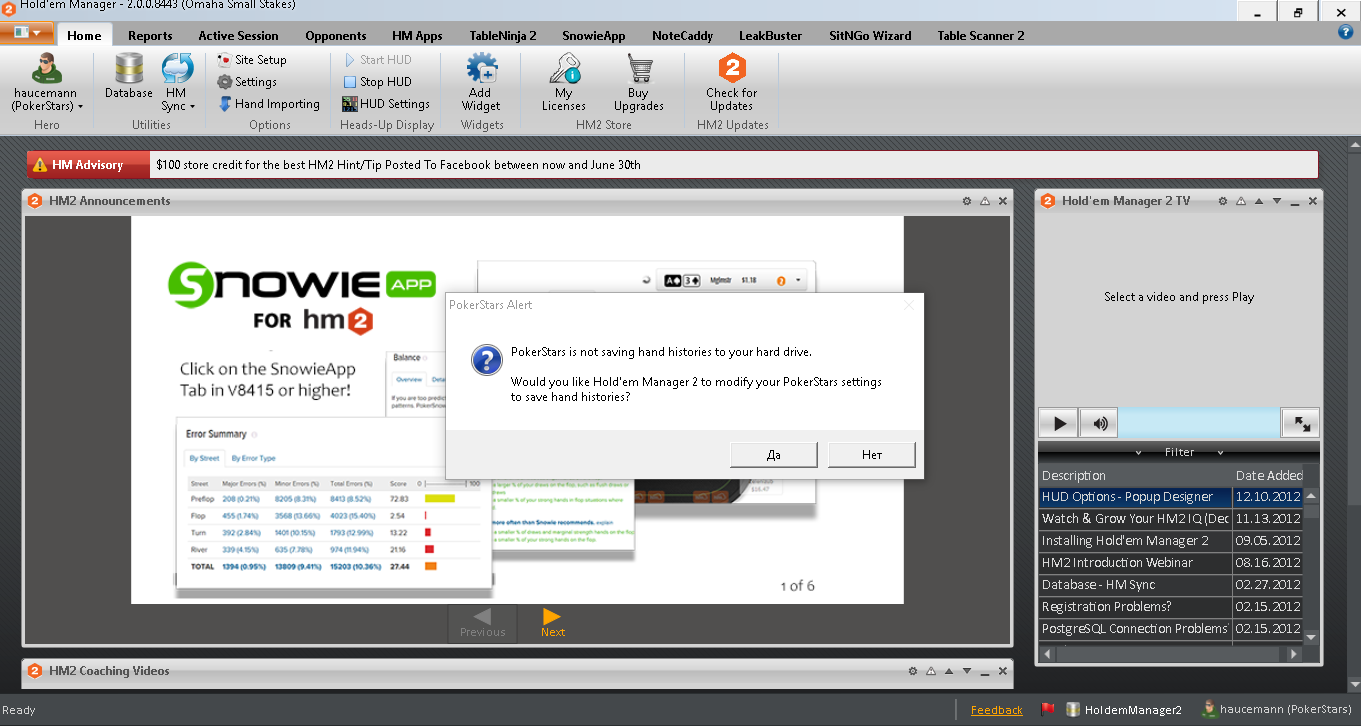
Task: Expand HM2 TV video to fullscreen
Action: [x=1301, y=423]
